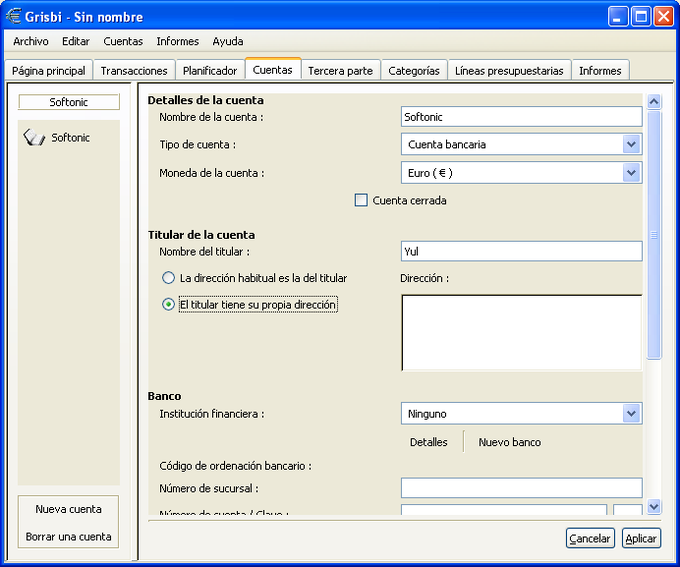
Task: Maximize the Grisbi window
Action: click(641, 17)
